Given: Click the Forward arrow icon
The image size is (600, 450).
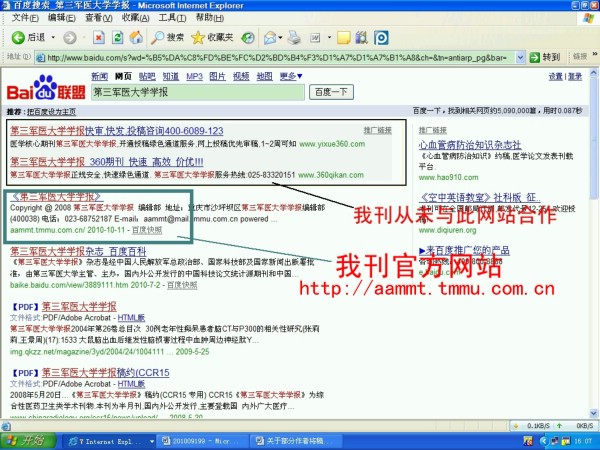Looking at the screenshot, I should [70, 38].
